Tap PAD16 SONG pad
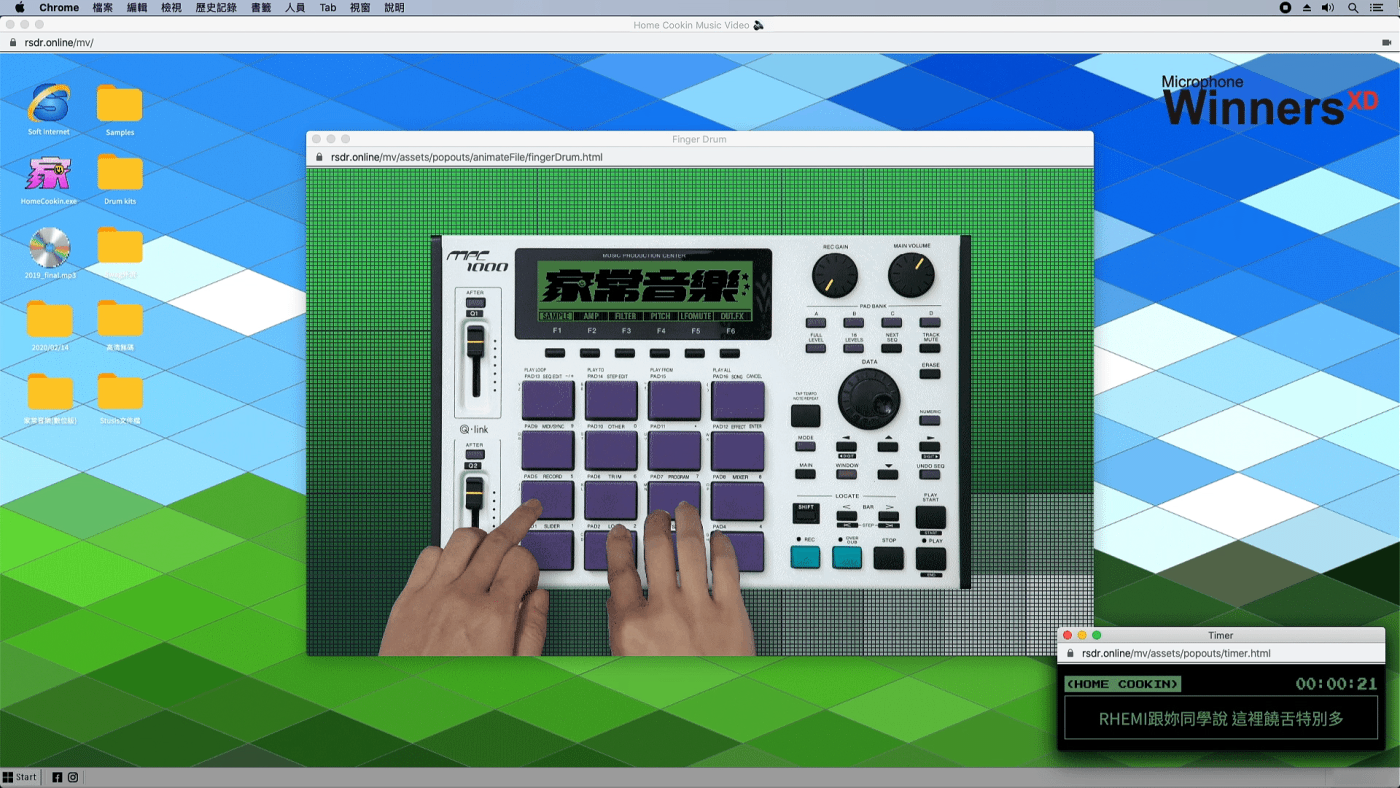Image resolution: width=1400 pixels, height=788 pixels. (x=738, y=400)
